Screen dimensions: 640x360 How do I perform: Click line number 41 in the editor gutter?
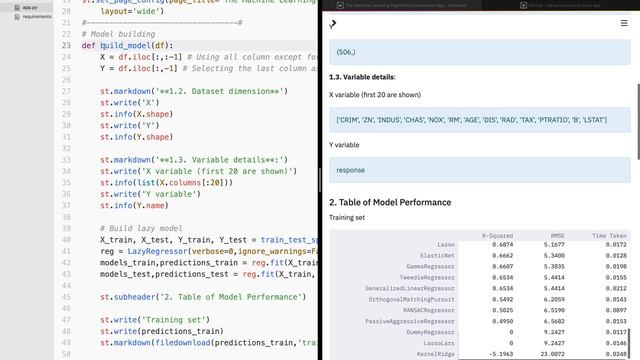(x=66, y=251)
